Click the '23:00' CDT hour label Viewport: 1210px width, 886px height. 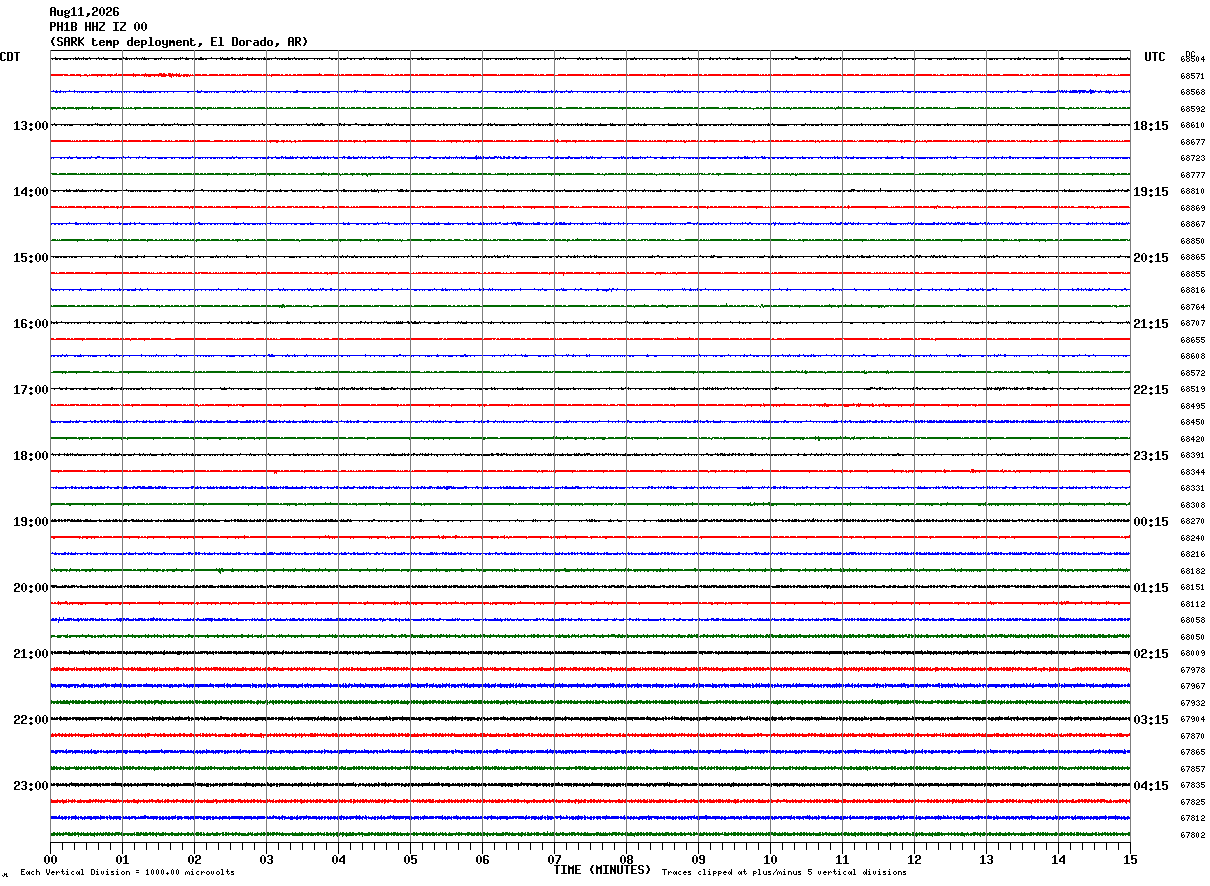point(31,786)
